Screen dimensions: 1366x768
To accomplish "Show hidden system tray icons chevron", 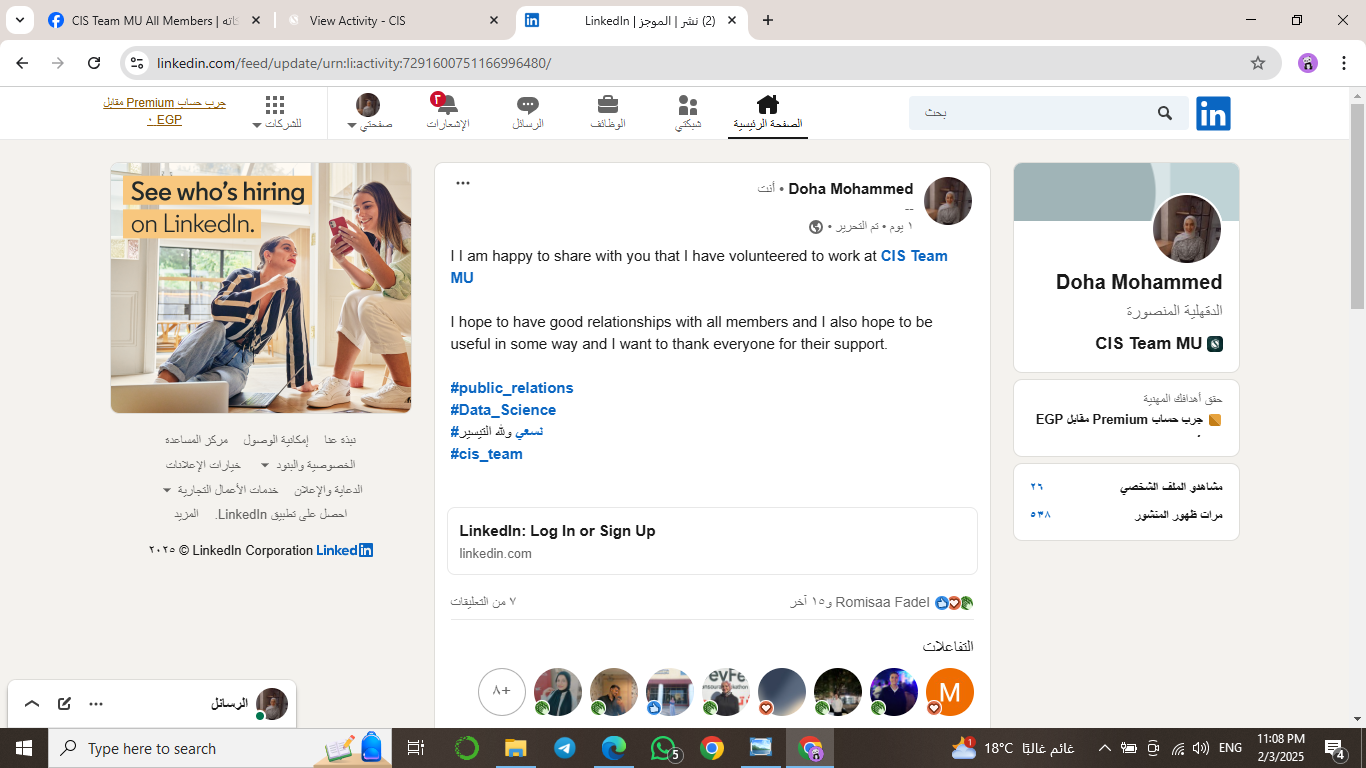I will click(x=1104, y=748).
